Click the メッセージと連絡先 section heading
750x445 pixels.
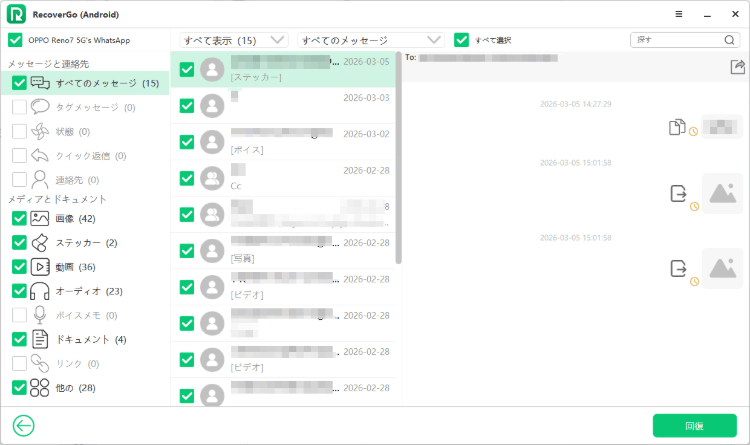48,64
